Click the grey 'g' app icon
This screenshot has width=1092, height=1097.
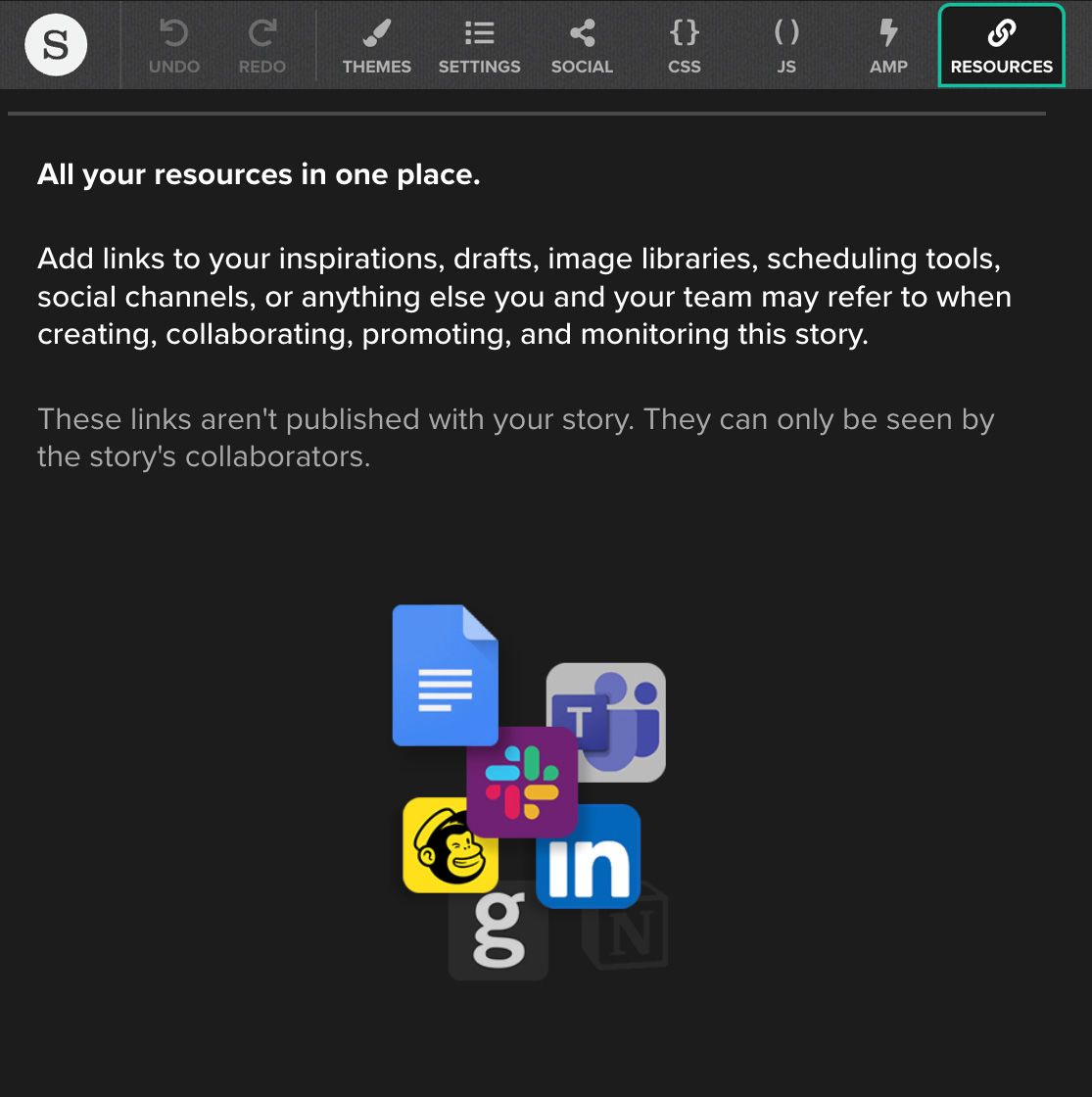click(x=499, y=930)
